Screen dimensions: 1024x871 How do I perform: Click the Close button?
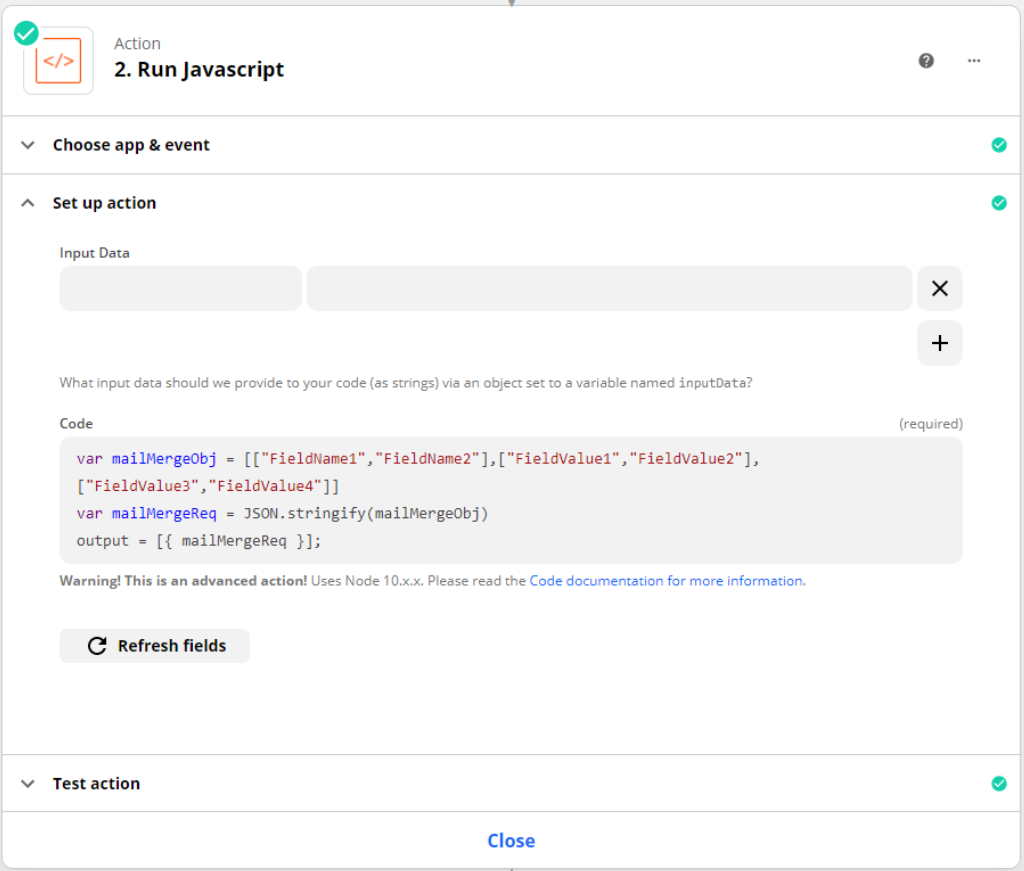click(x=511, y=840)
